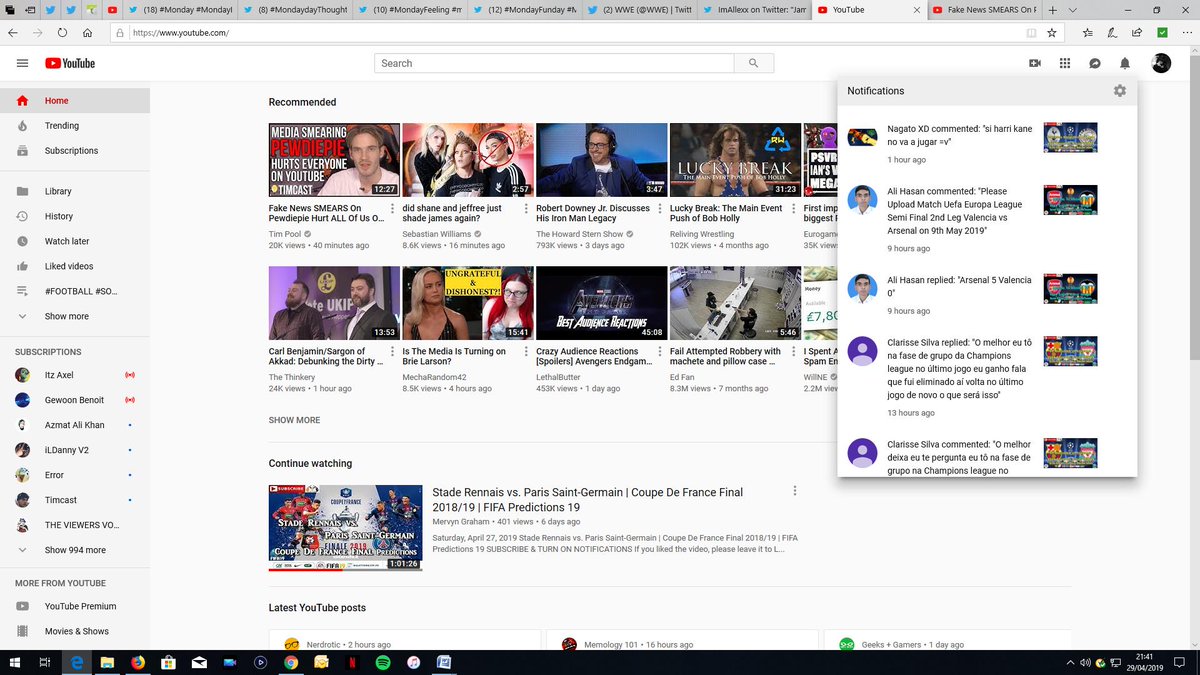Open system tray volume icon
The height and width of the screenshot is (675, 1200).
point(1085,662)
